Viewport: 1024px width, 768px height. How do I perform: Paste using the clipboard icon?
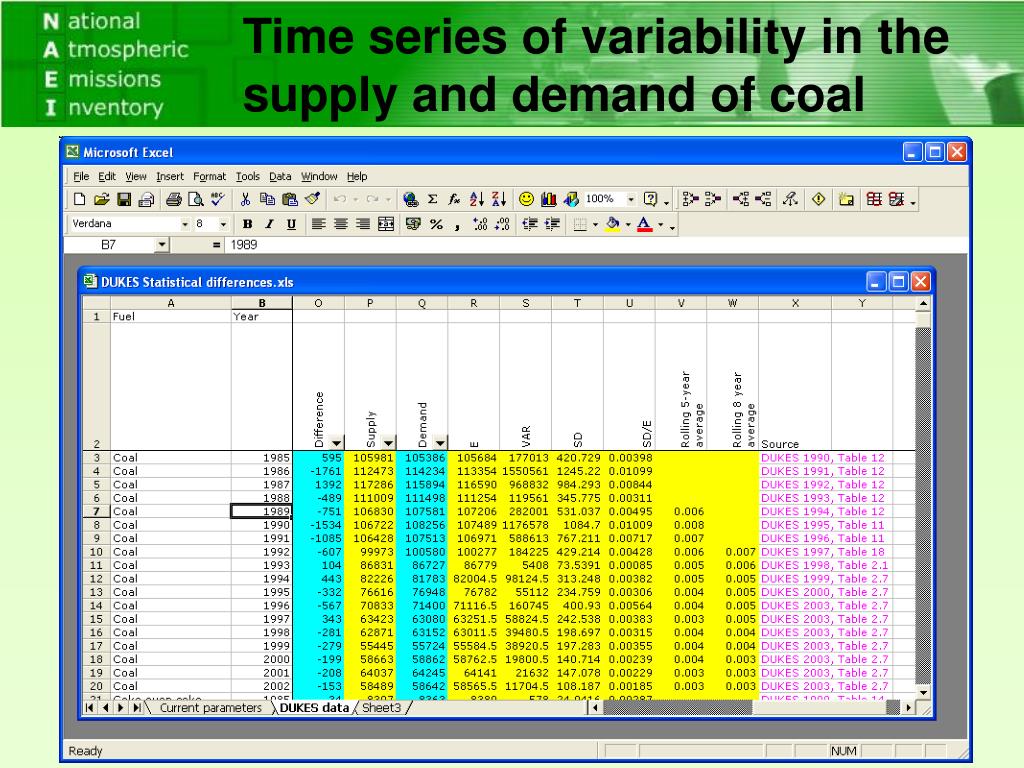pos(290,199)
